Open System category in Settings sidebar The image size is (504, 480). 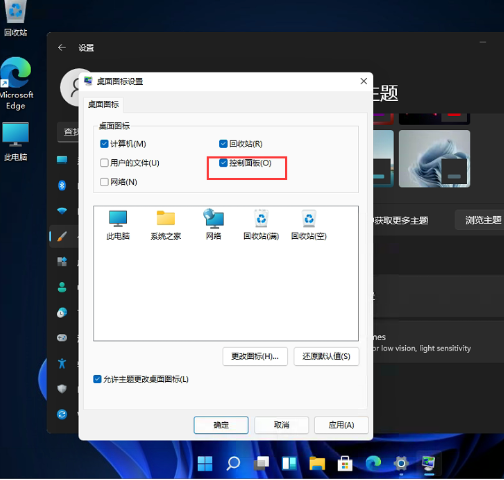tap(62, 160)
